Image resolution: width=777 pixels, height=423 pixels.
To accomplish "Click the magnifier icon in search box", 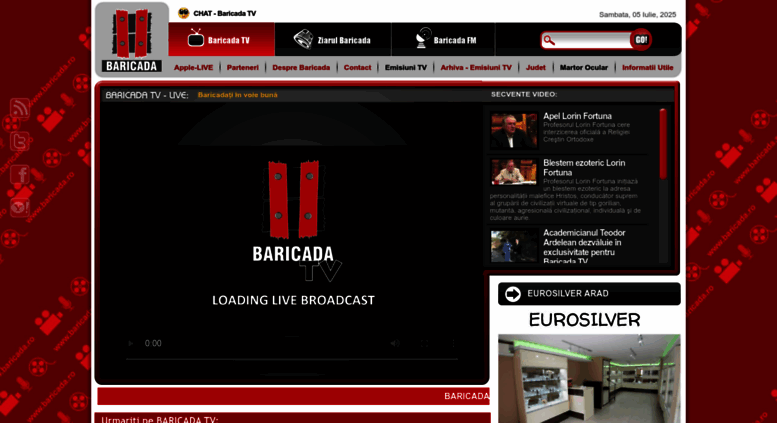I will (x=549, y=40).
